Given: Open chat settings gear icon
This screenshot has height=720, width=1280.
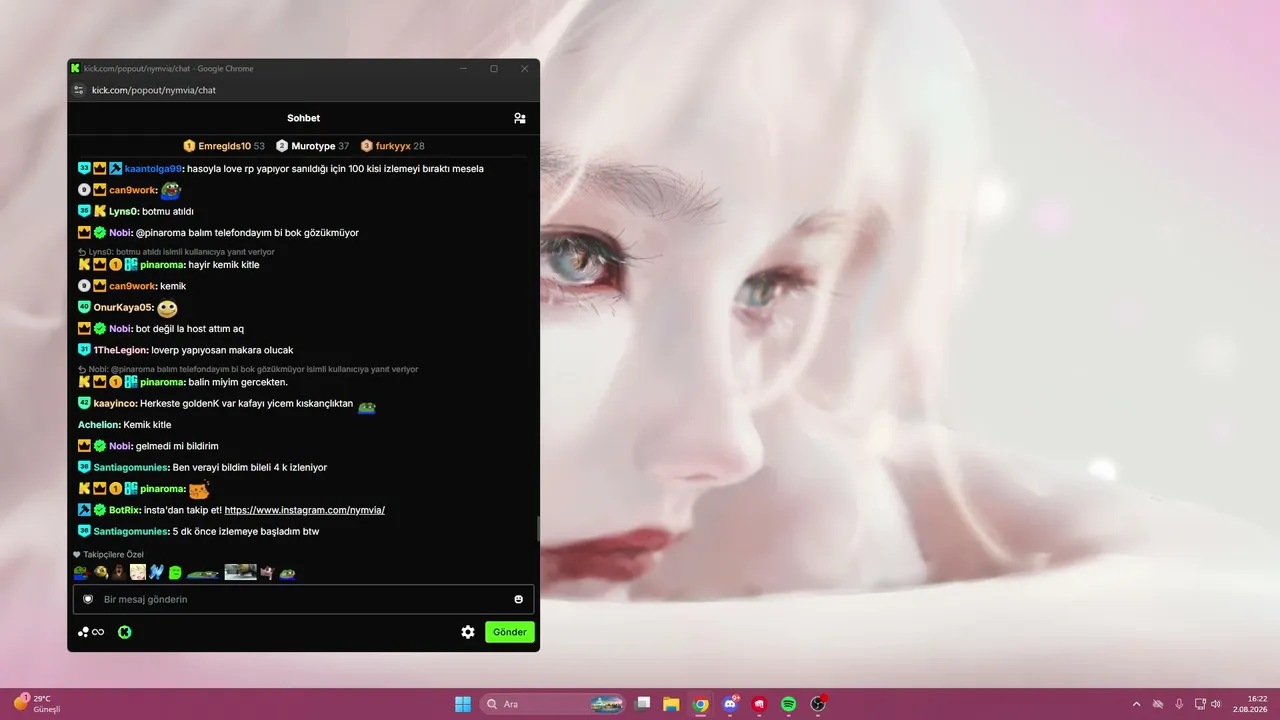Looking at the screenshot, I should click(x=468, y=632).
